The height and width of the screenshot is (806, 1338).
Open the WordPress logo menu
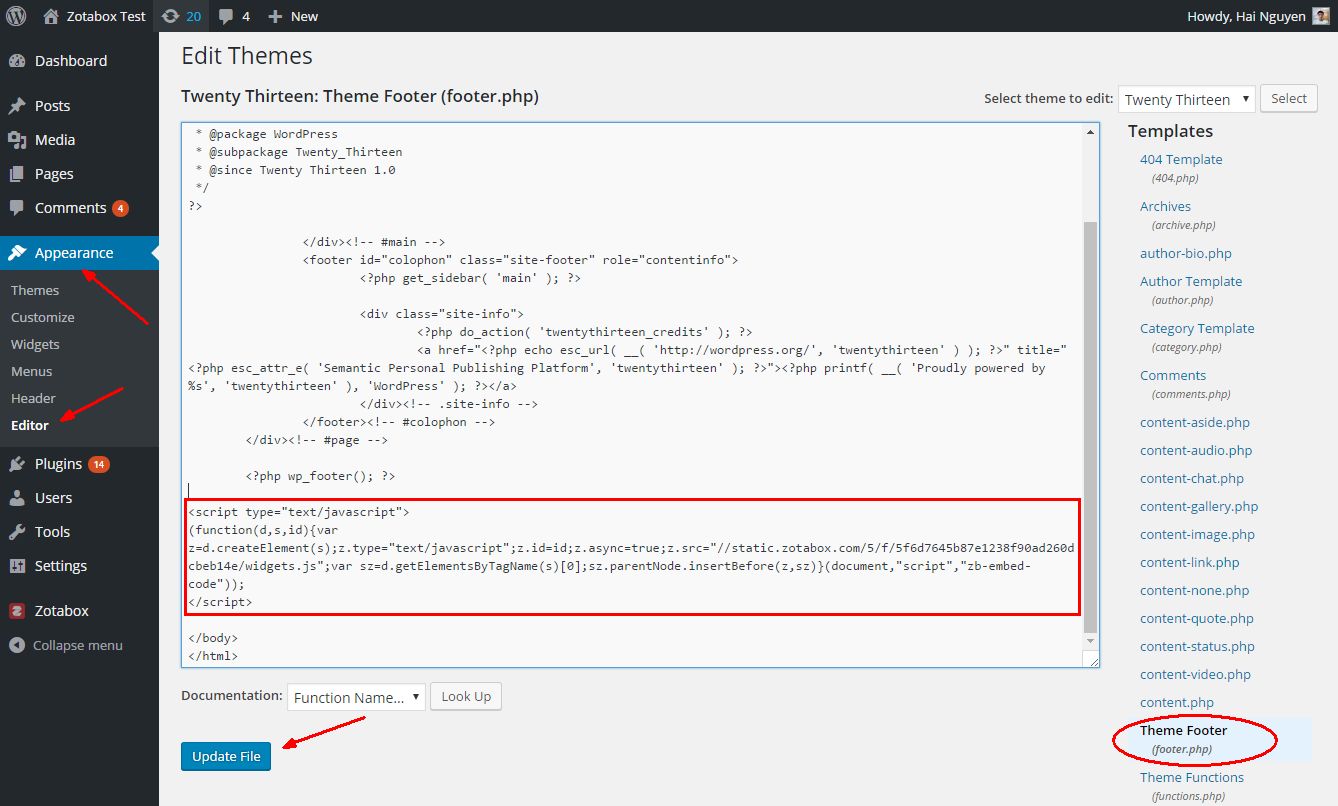point(15,16)
